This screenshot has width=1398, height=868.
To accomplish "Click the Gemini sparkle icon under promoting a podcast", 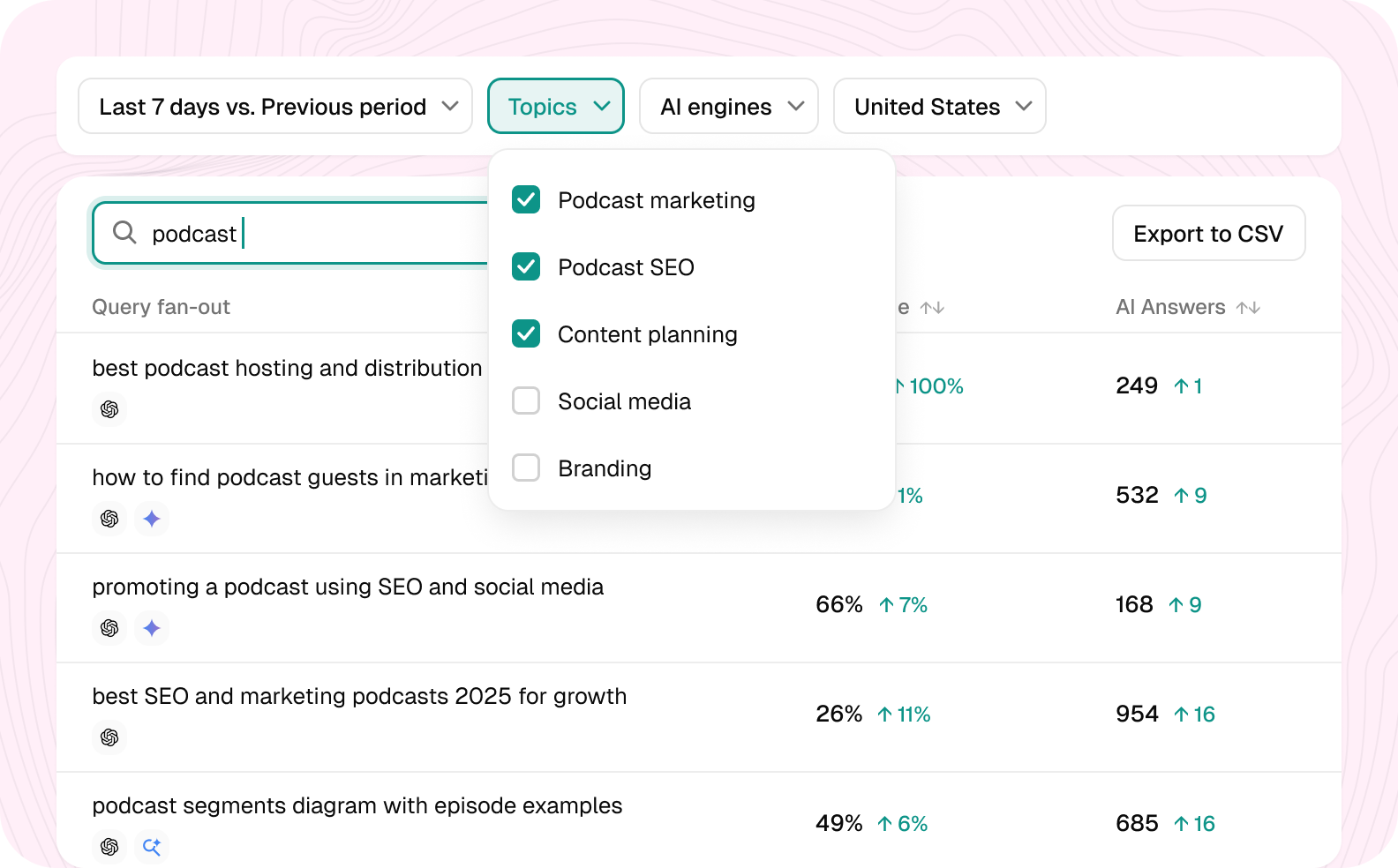I will (x=152, y=628).
